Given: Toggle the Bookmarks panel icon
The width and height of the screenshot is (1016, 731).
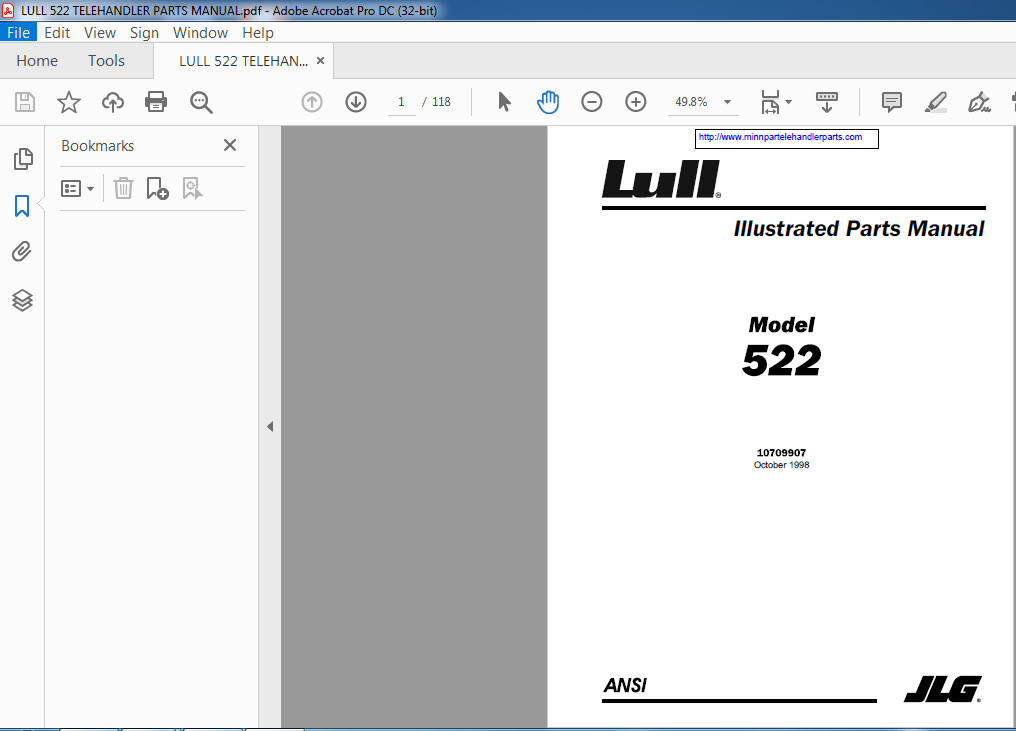Looking at the screenshot, I should (x=22, y=206).
